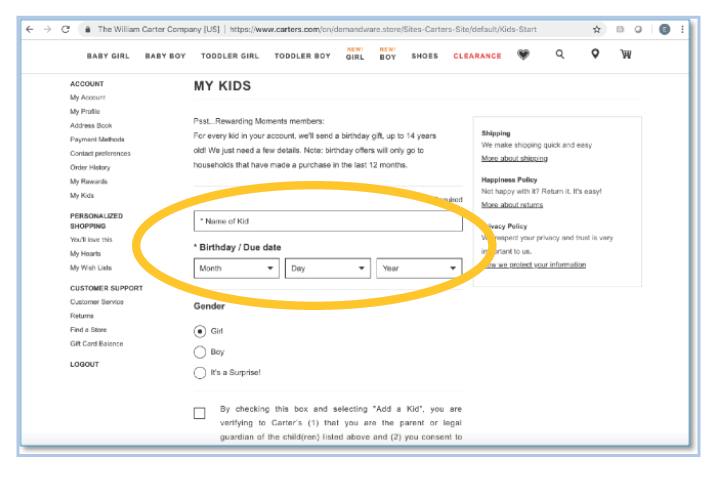
Task: Open the Day dropdown
Action: pos(328,268)
